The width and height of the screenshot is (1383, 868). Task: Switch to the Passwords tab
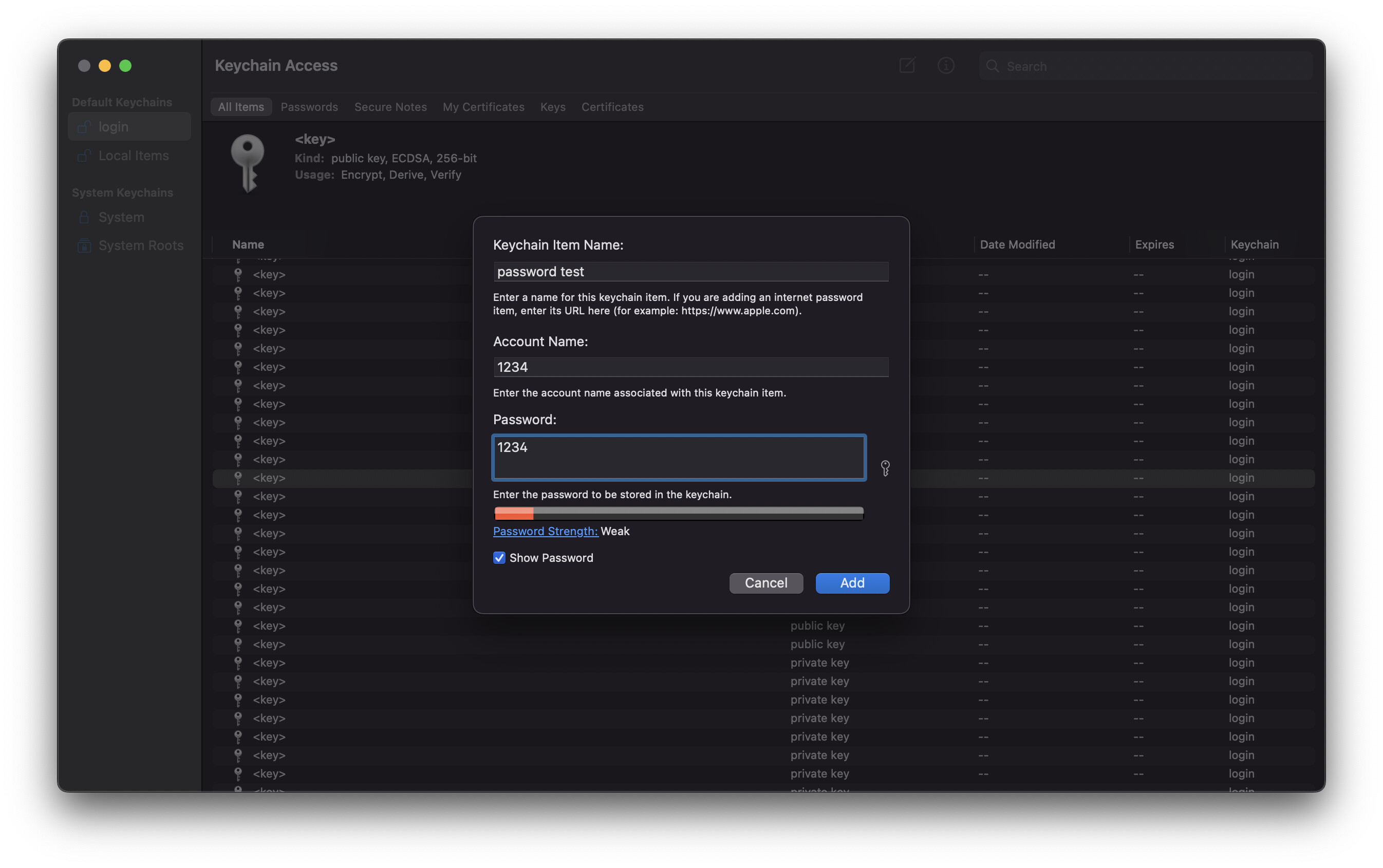[309, 107]
